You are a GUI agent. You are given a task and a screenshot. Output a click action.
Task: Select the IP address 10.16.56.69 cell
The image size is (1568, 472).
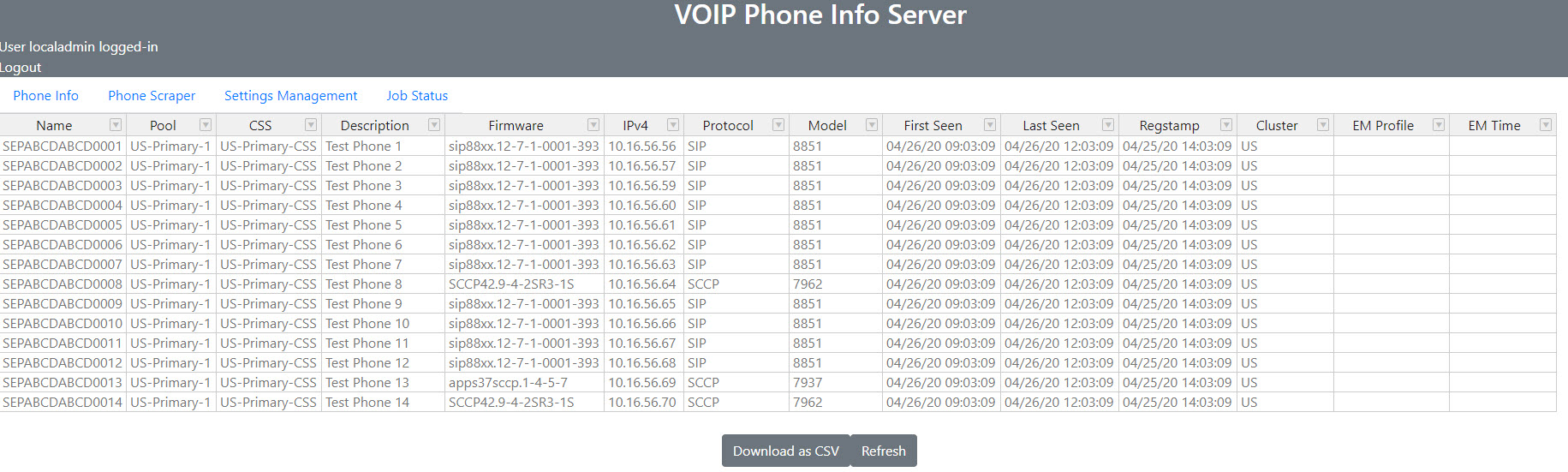pyautogui.click(x=642, y=383)
